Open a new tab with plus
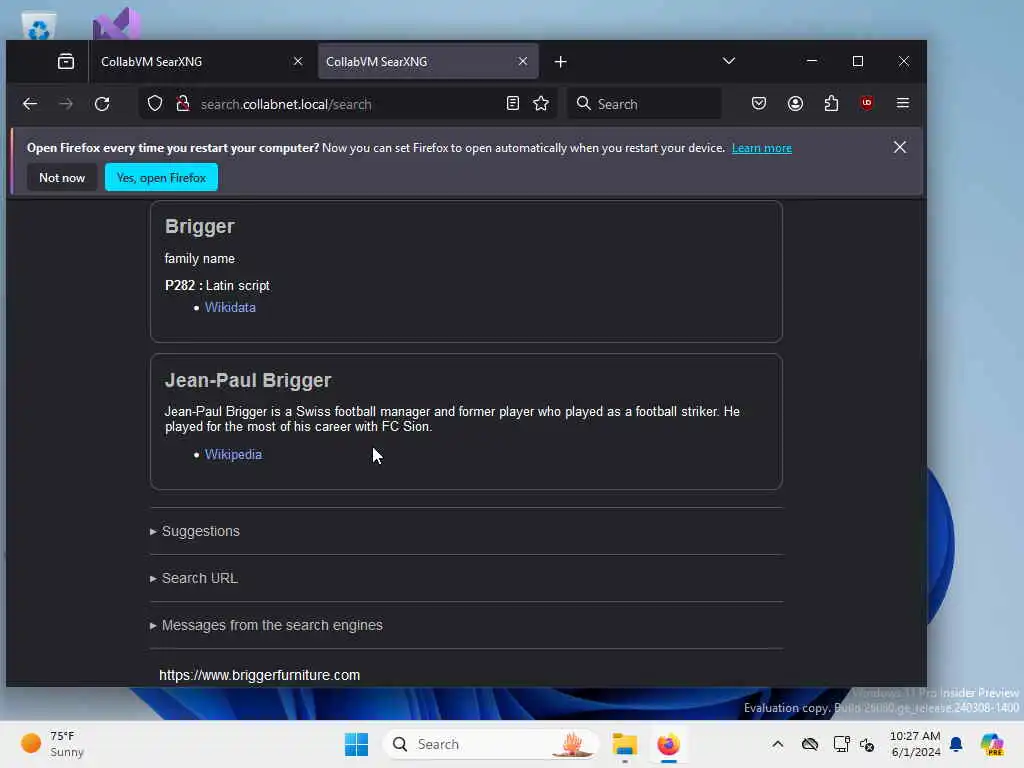The image size is (1024, 768). [x=560, y=61]
